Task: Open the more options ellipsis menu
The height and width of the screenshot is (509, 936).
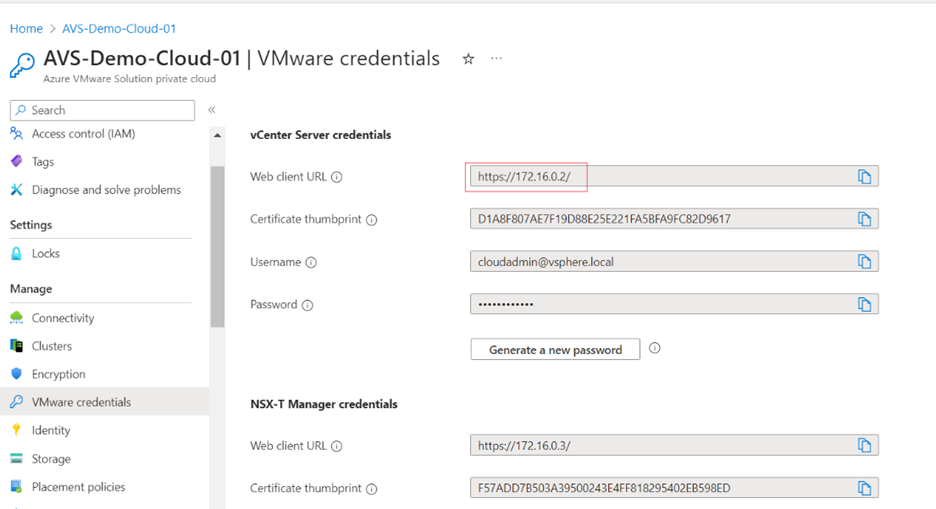Action: click(x=496, y=58)
